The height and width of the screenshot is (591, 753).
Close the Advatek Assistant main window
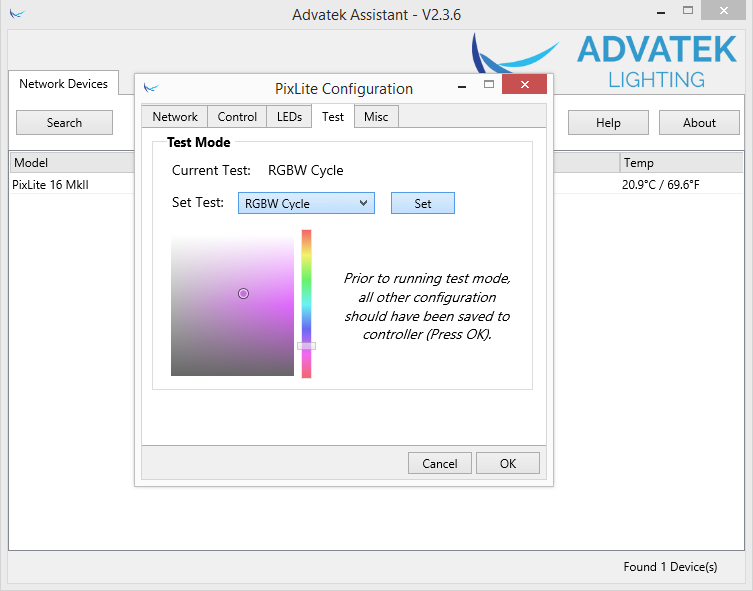coord(724,10)
